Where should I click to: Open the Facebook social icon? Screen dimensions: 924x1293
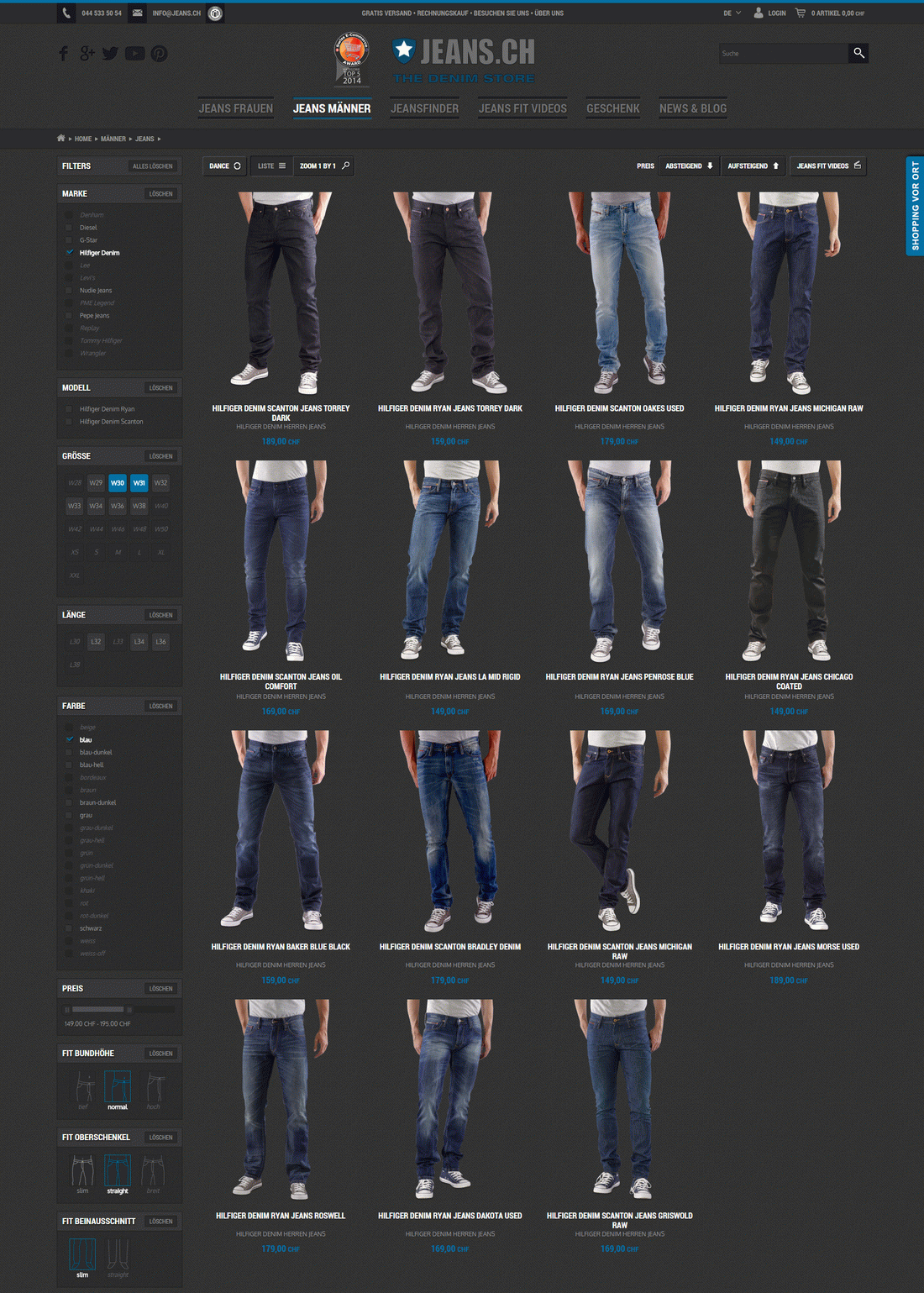[x=63, y=54]
